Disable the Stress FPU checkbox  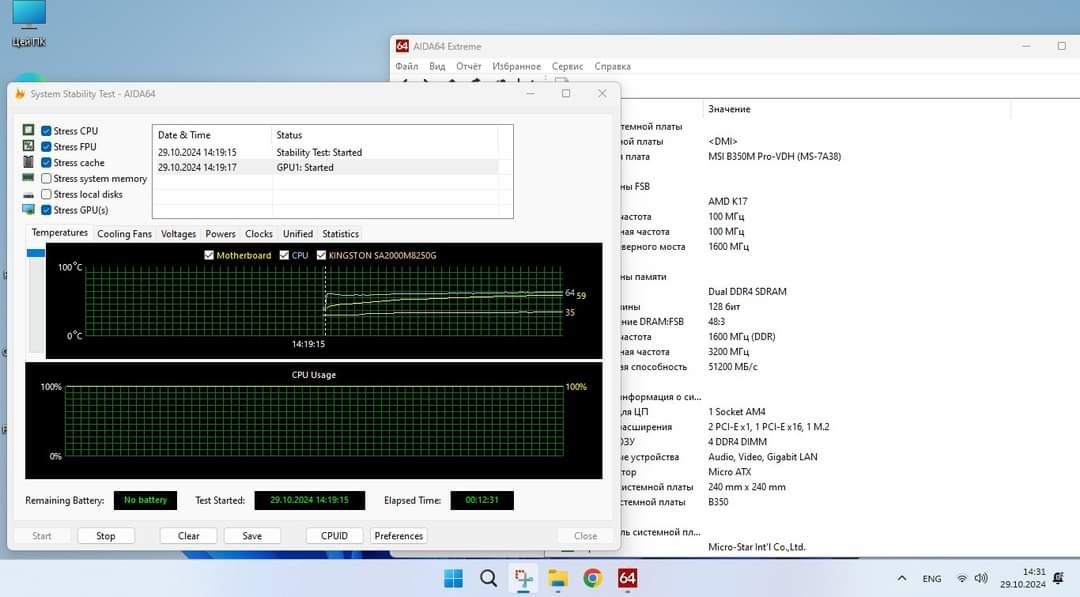tap(46, 147)
